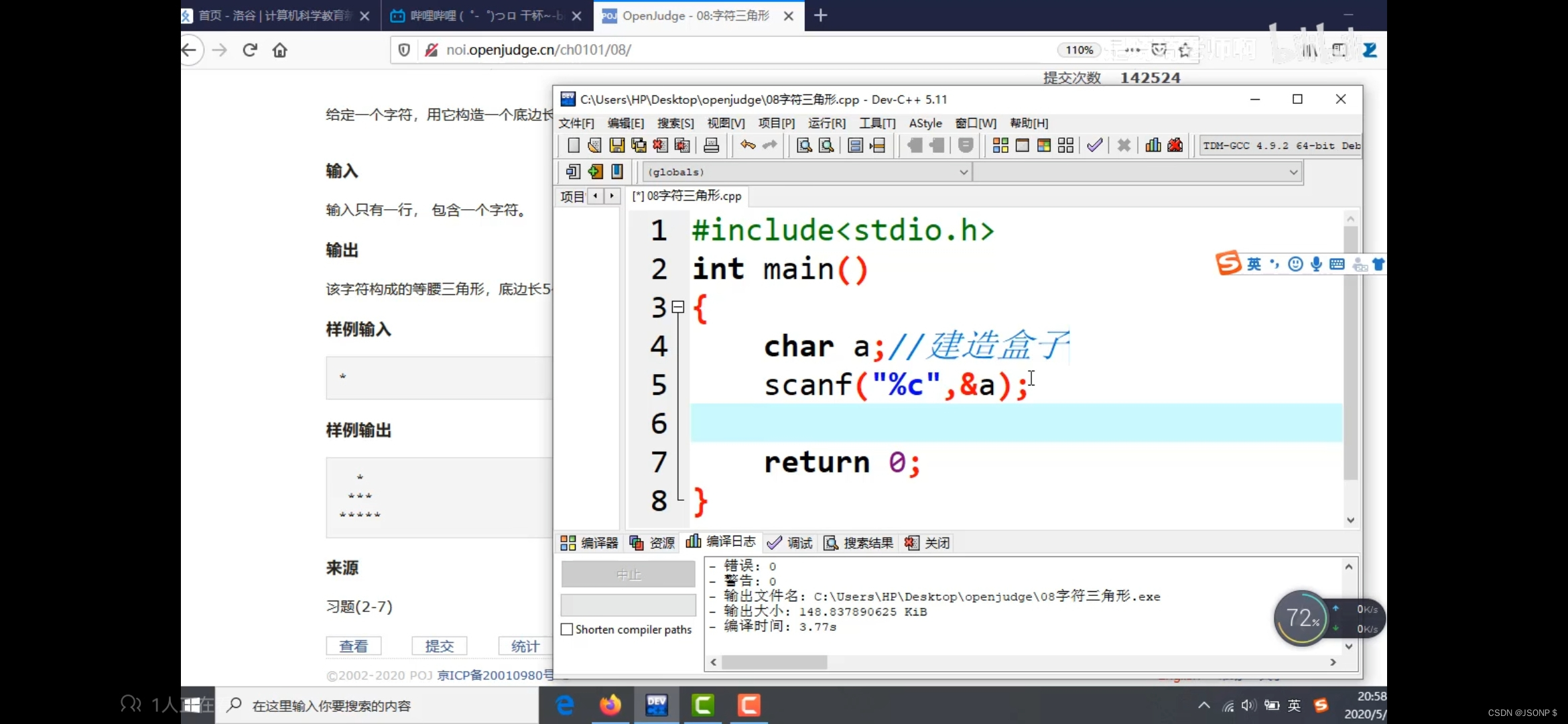This screenshot has height=724, width=1568.
Task: Toggle Shorten compiler paths checkbox
Action: coord(567,629)
